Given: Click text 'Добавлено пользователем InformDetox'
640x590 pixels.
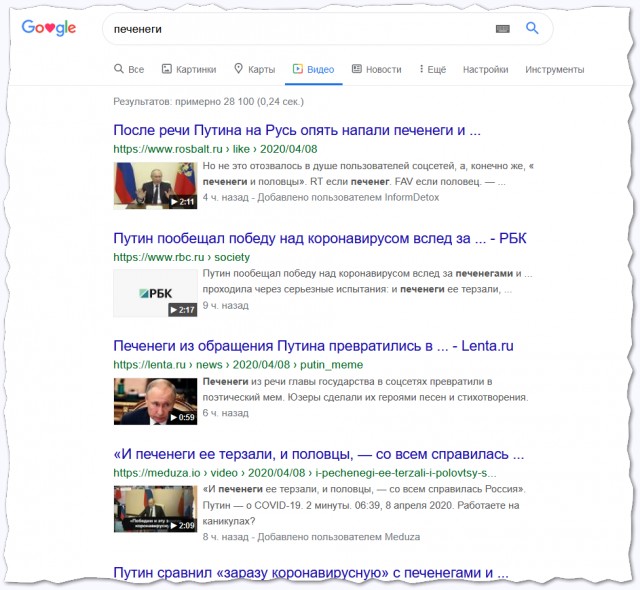Looking at the screenshot, I should click(348, 197).
